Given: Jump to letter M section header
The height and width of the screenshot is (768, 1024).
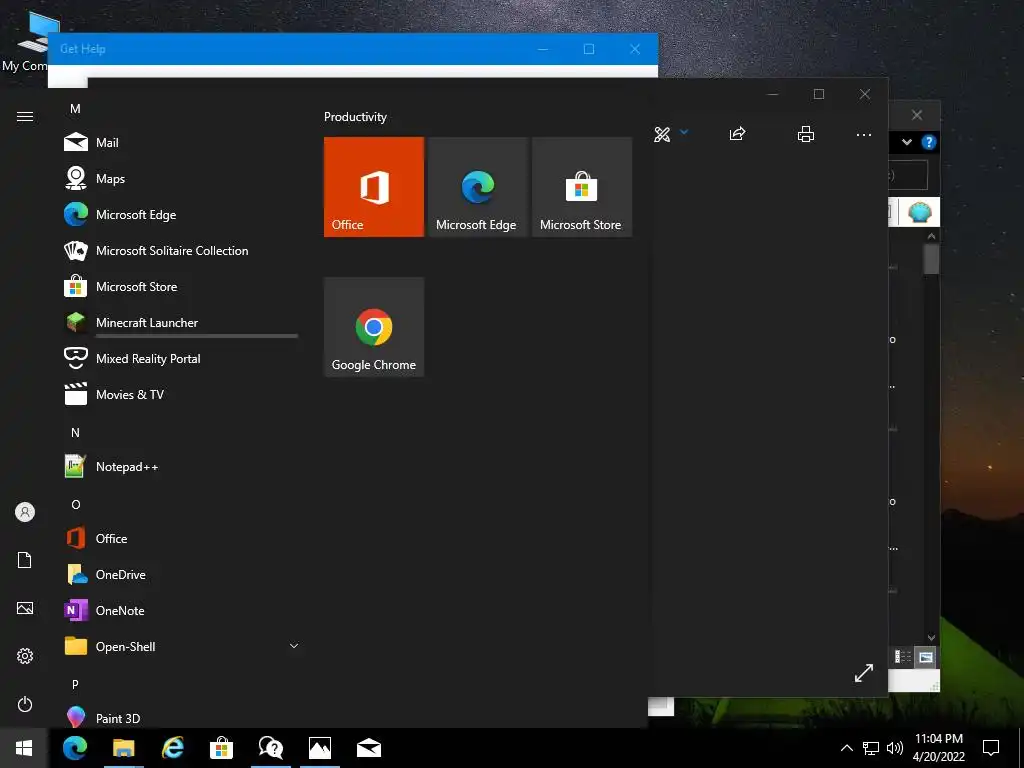Looking at the screenshot, I should click(75, 108).
